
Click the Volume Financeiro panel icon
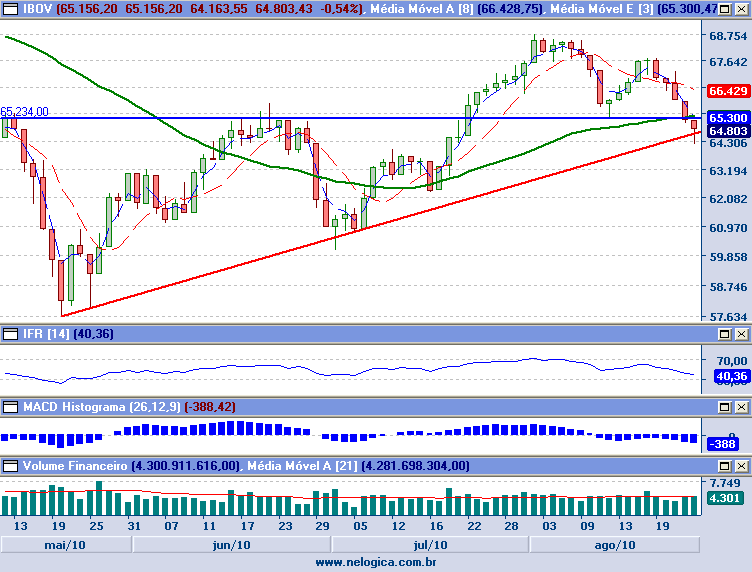pos(11,466)
